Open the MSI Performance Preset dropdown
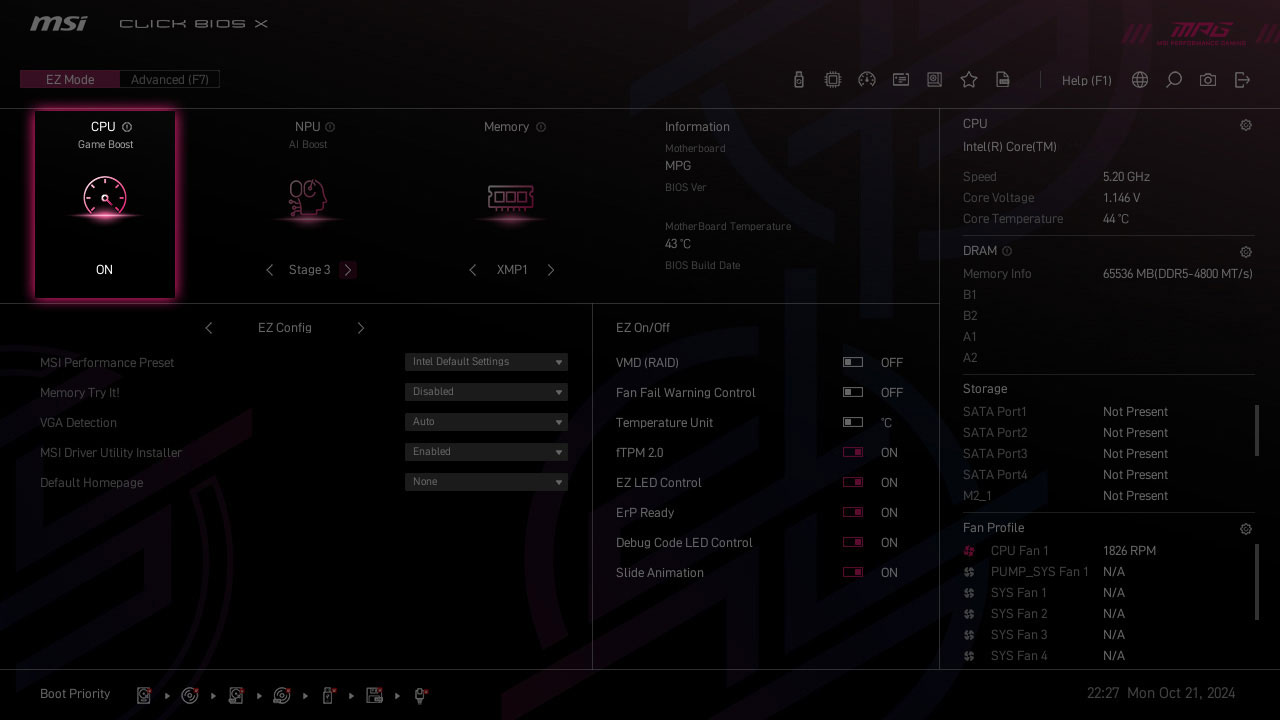 point(486,362)
